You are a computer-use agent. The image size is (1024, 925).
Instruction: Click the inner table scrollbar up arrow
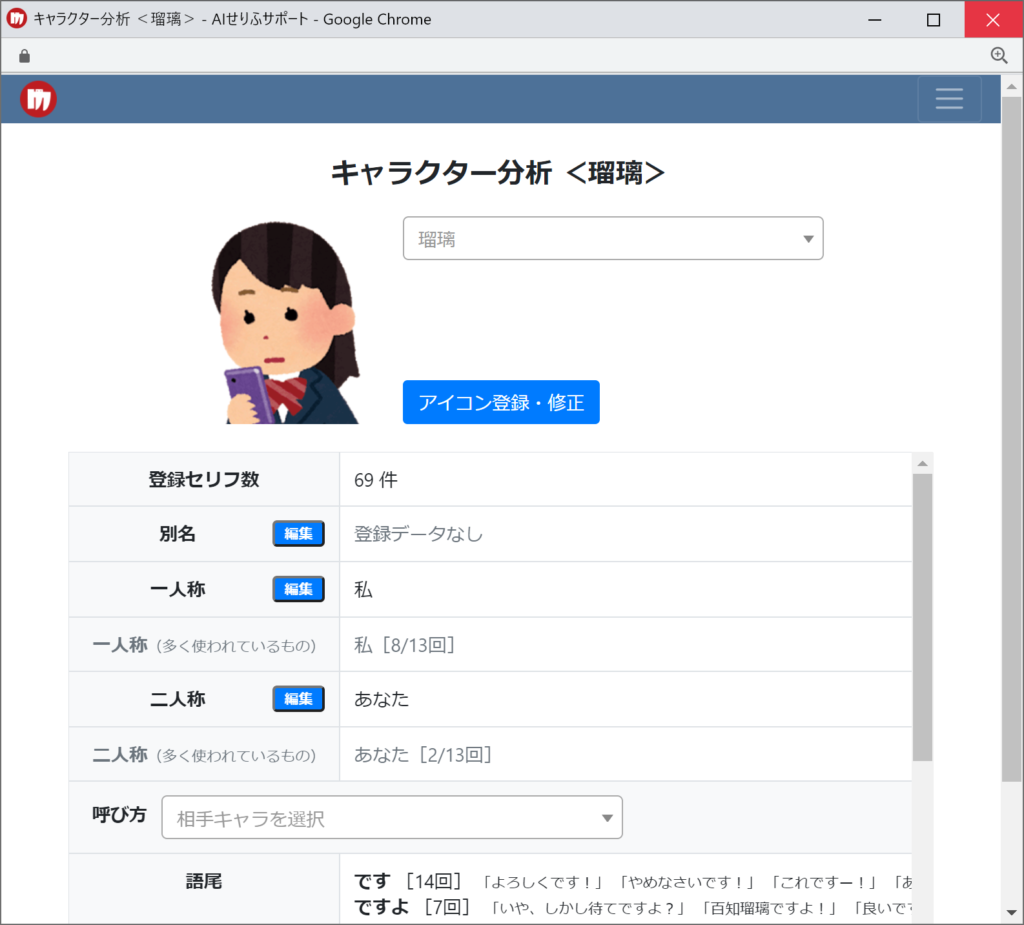tap(922, 464)
